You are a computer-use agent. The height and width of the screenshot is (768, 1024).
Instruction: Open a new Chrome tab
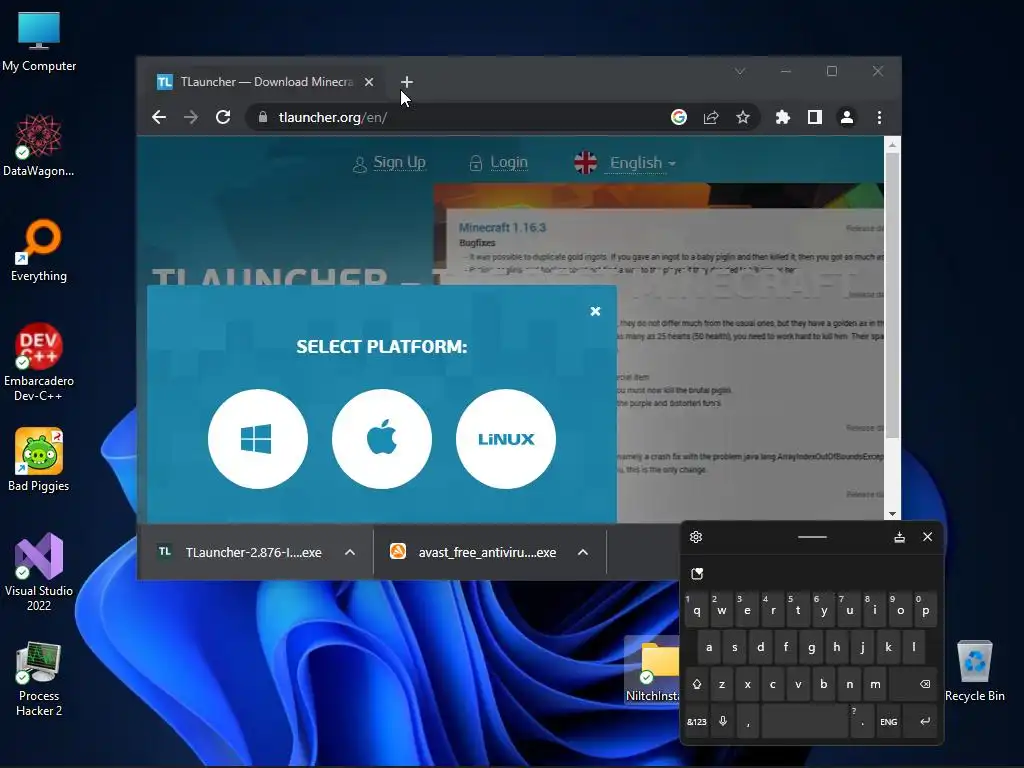click(407, 82)
